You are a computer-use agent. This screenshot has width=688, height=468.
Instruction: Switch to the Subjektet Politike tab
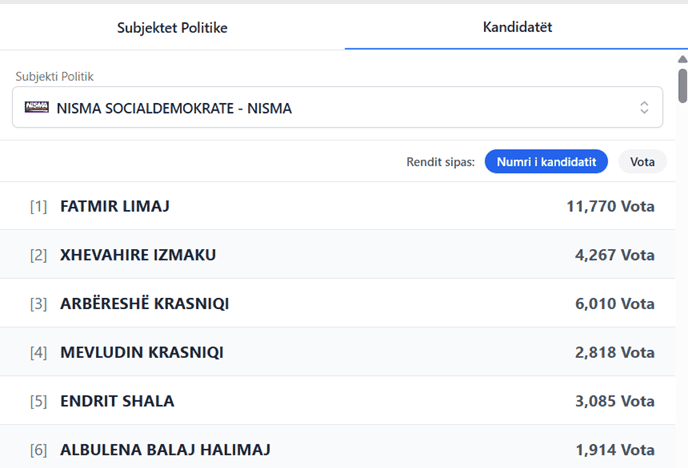(x=172, y=27)
